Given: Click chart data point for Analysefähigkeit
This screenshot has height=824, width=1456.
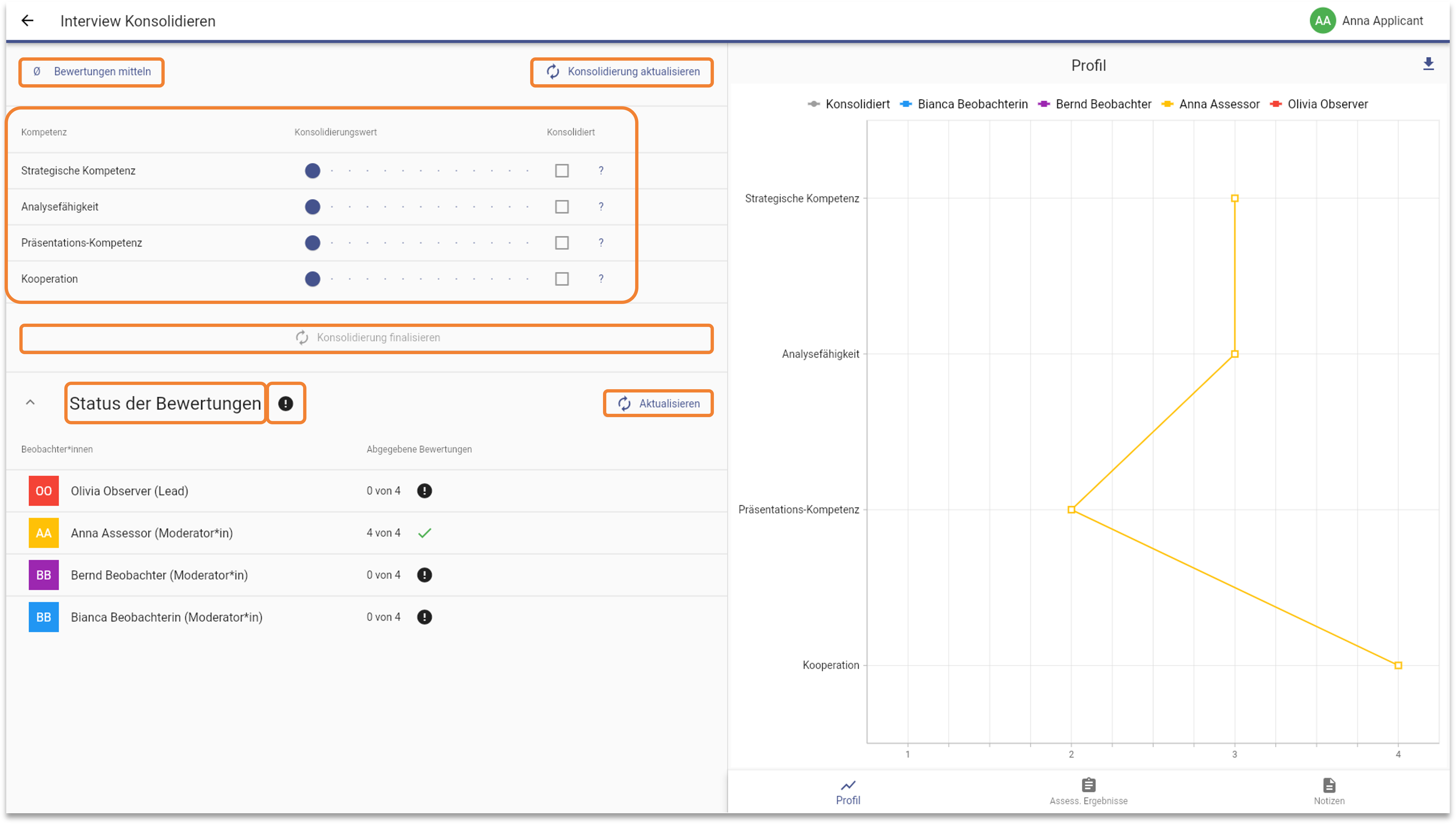Looking at the screenshot, I should click(x=1235, y=354).
